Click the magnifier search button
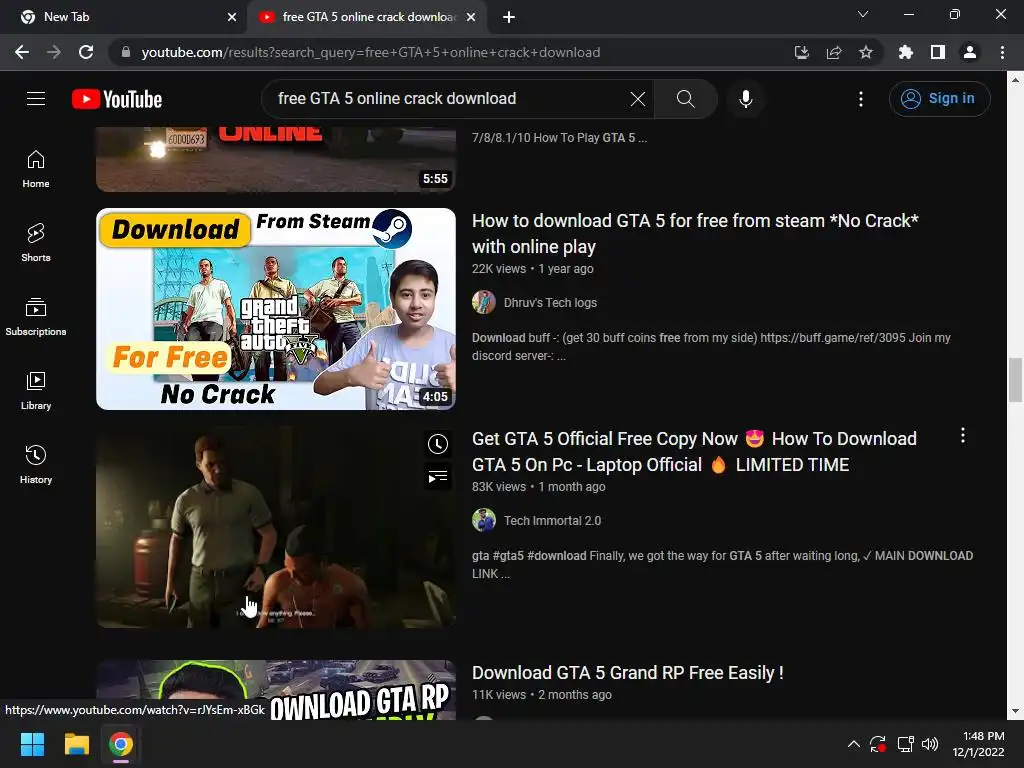1024x768 pixels. (x=685, y=99)
